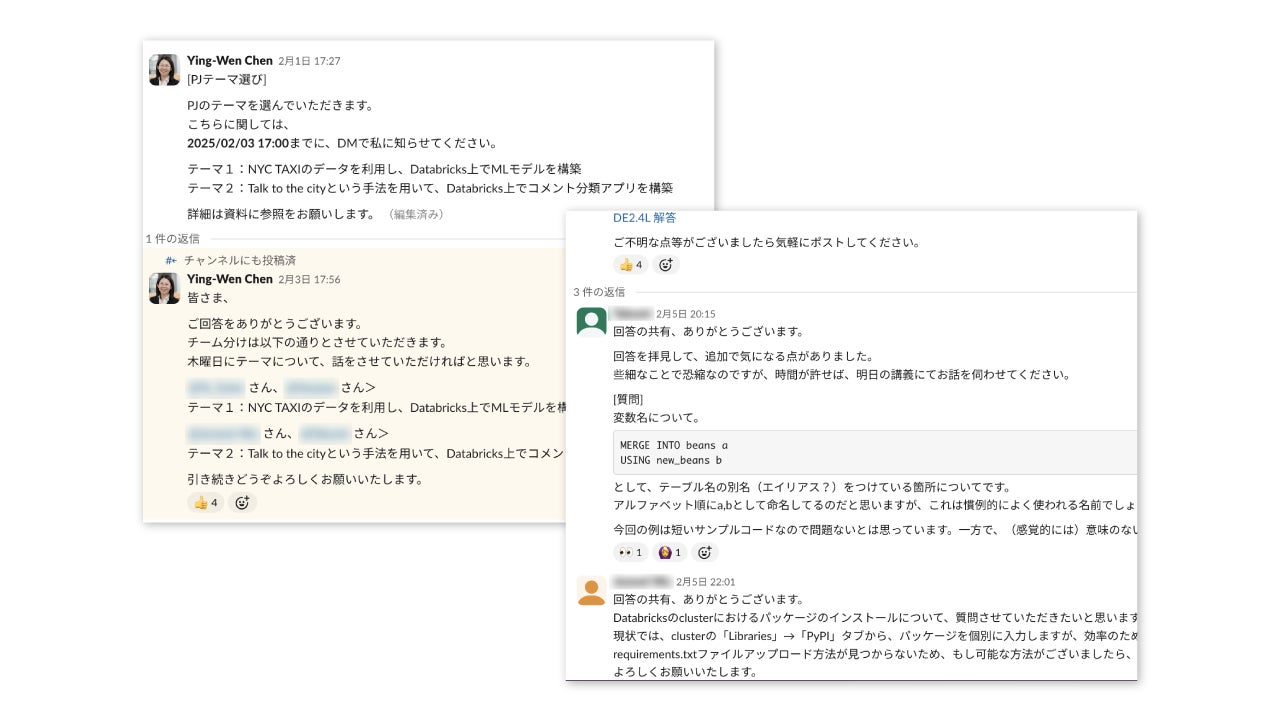Viewport: 1280px width, 720px height.
Task: Open the orange avatar user's profile
Action: [x=591, y=590]
